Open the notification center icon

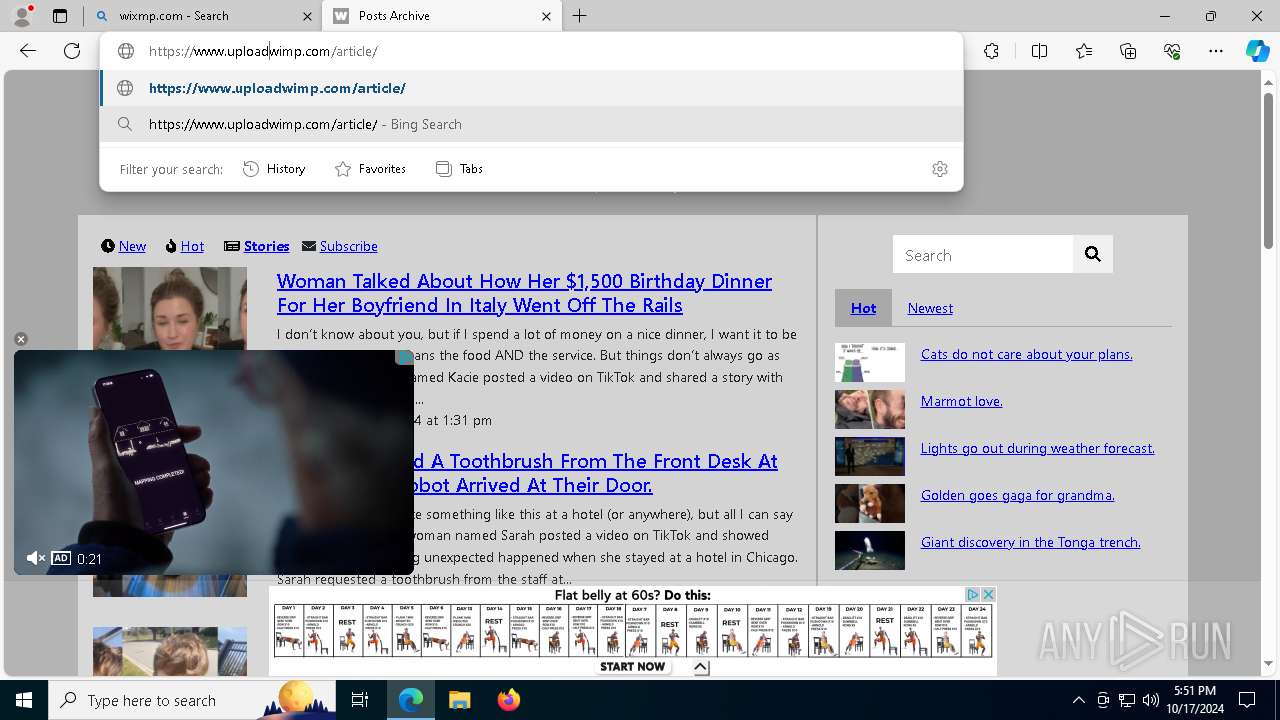[1247, 700]
